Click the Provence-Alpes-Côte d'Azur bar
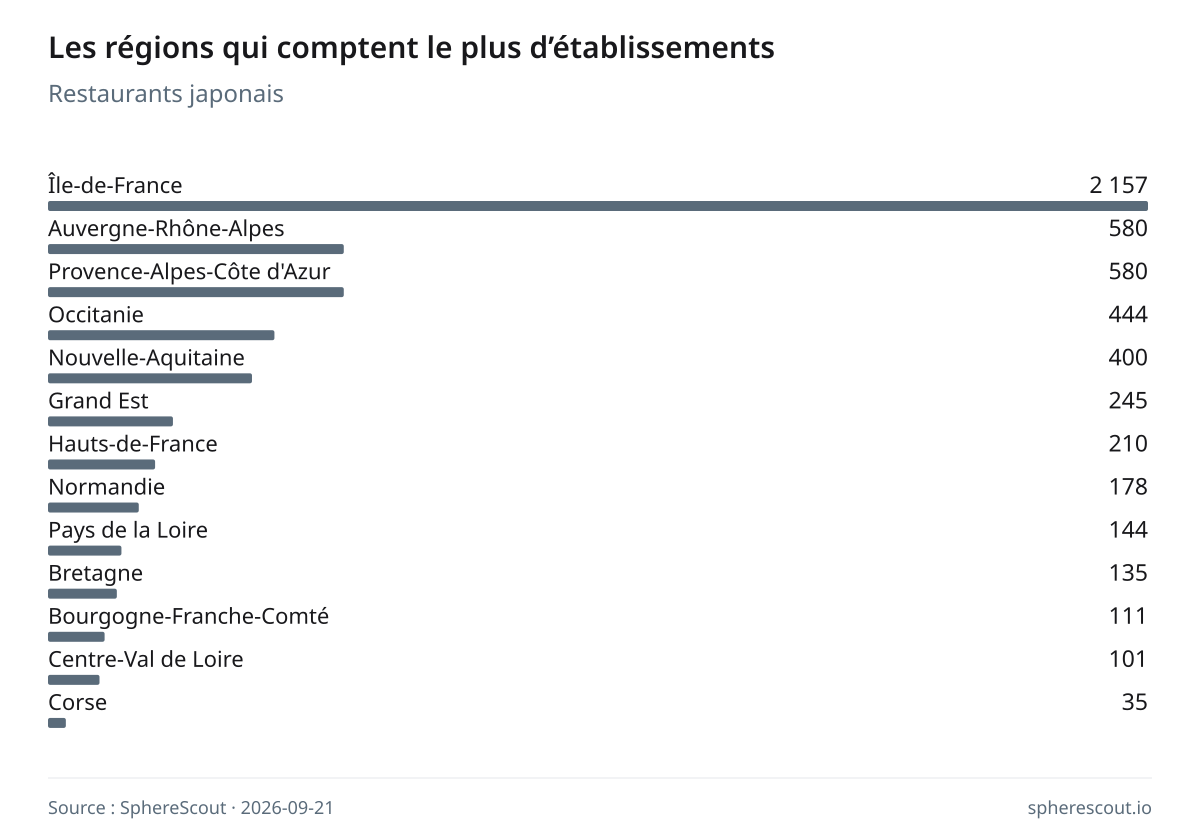The image size is (1200, 840). click(196, 292)
